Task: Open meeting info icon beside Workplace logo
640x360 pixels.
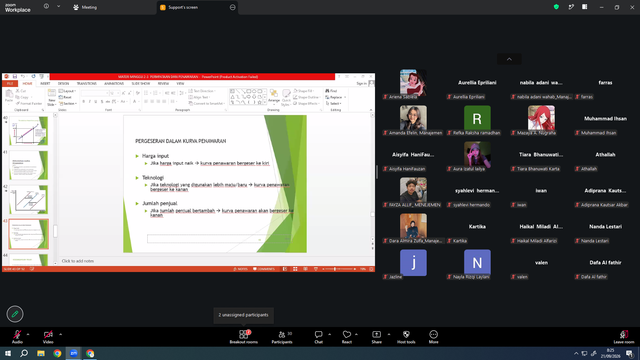Action: point(46,7)
